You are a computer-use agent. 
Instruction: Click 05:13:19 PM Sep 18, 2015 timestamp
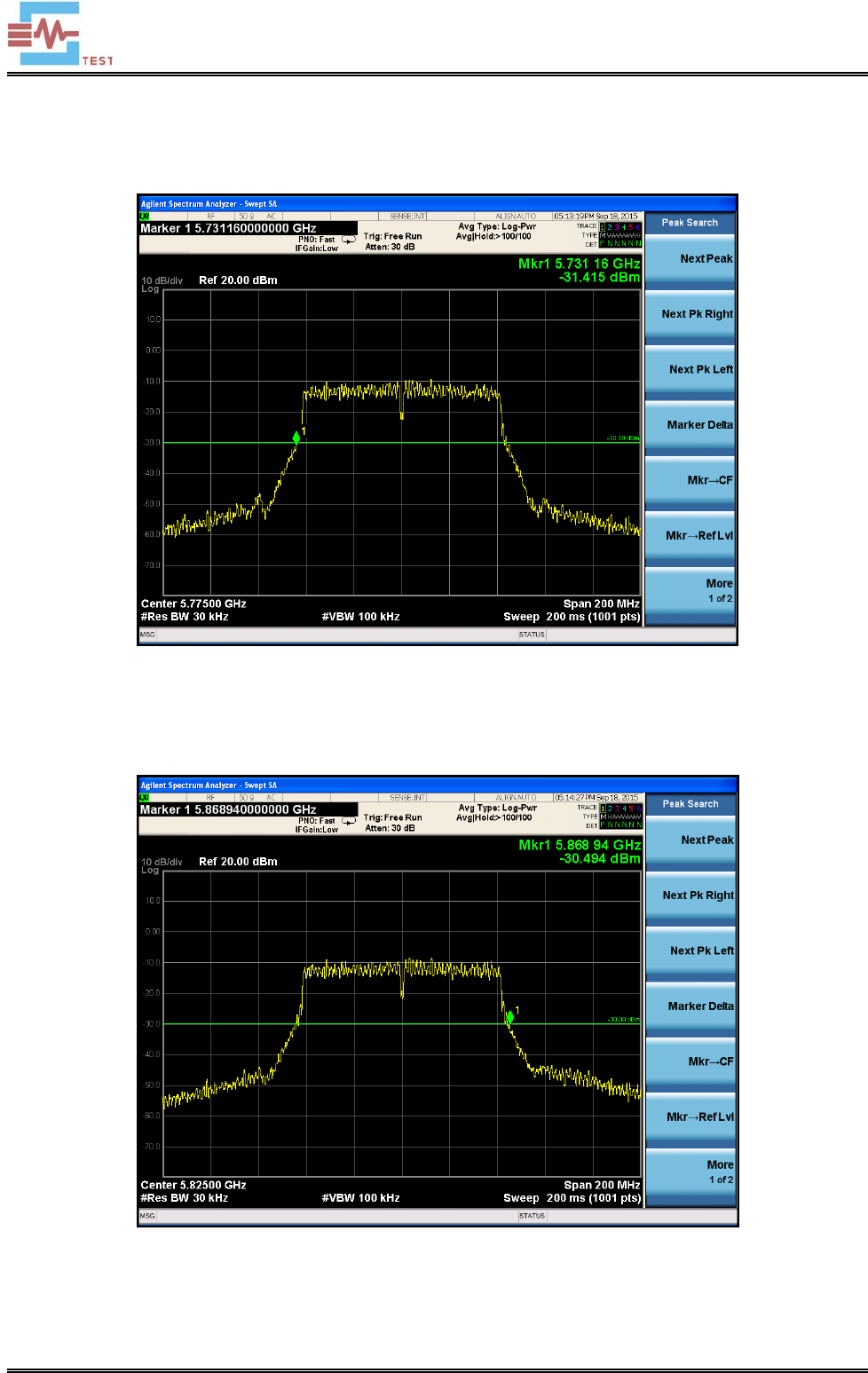pos(596,217)
